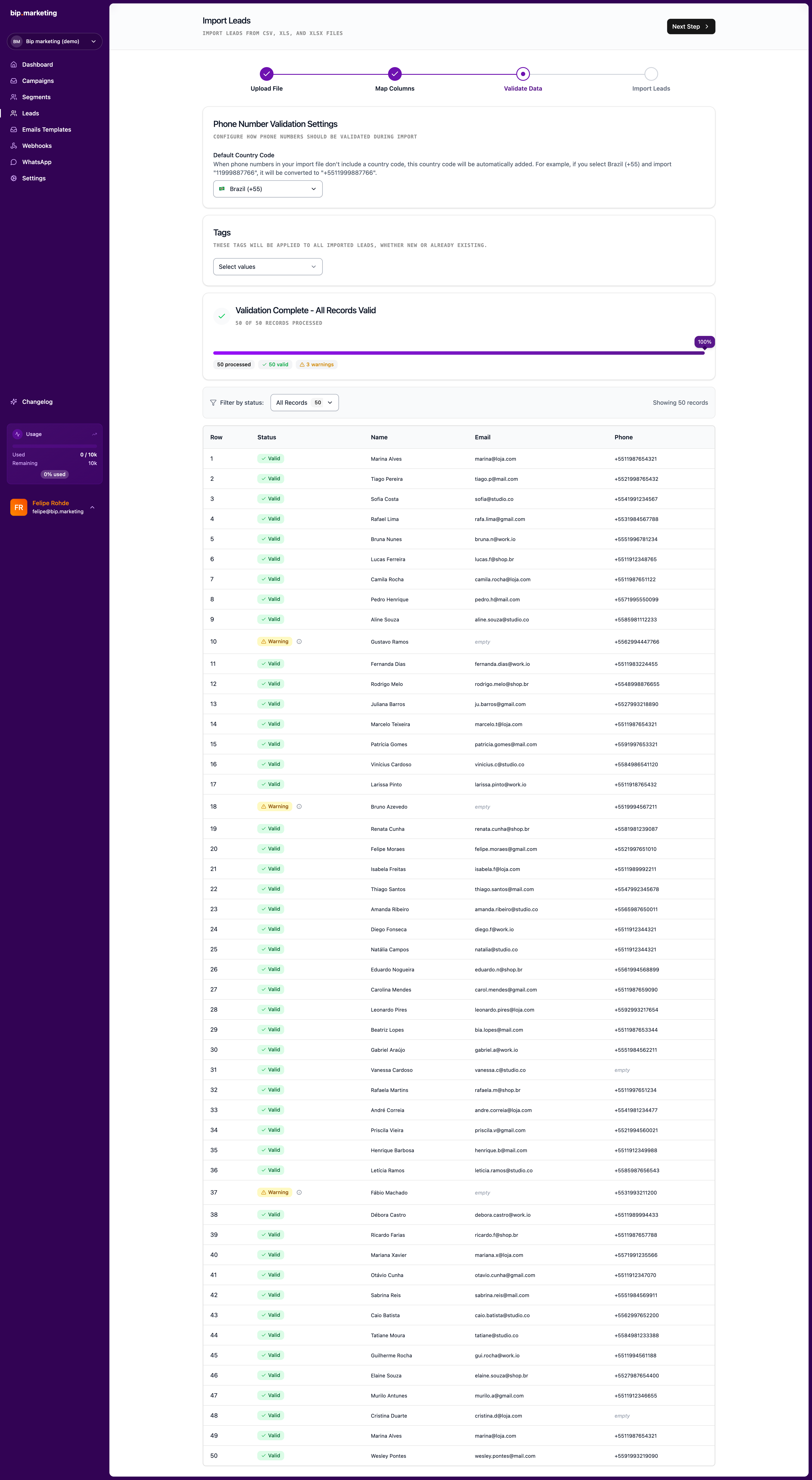The width and height of the screenshot is (812, 1480).
Task: Click info icon beside row 18 Warning
Action: [x=299, y=807]
